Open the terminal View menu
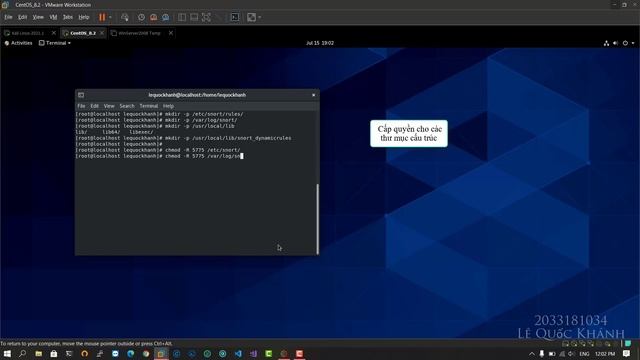Image resolution: width=640 pixels, height=360 pixels. (109, 106)
